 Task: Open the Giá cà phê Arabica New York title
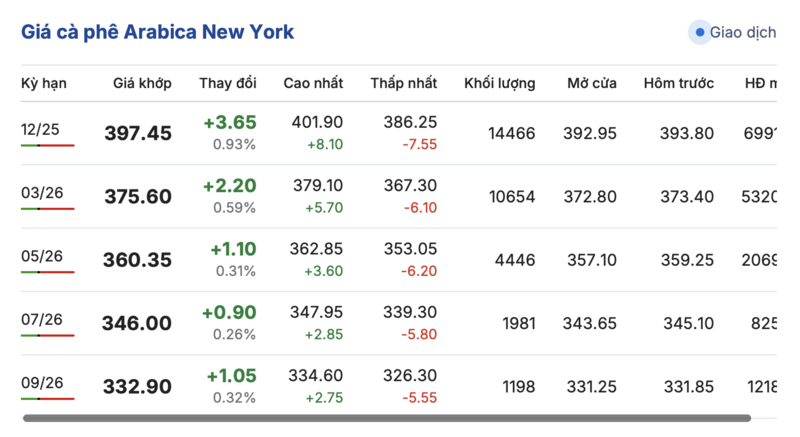(158, 32)
